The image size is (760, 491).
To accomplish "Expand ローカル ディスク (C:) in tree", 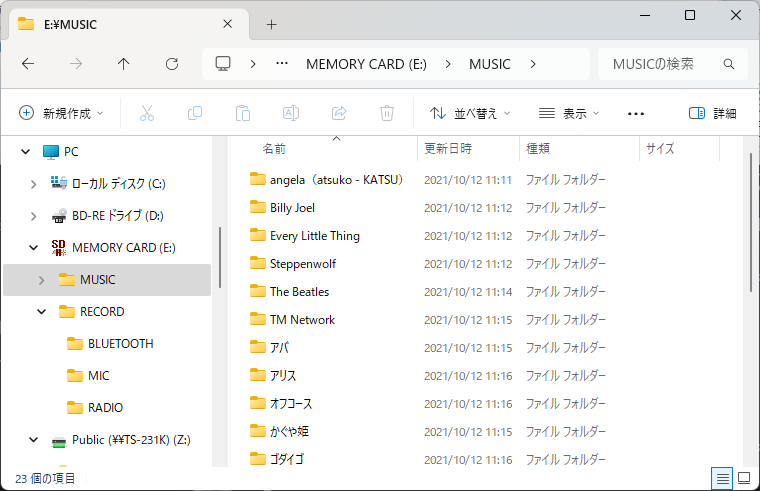I will click(33, 184).
